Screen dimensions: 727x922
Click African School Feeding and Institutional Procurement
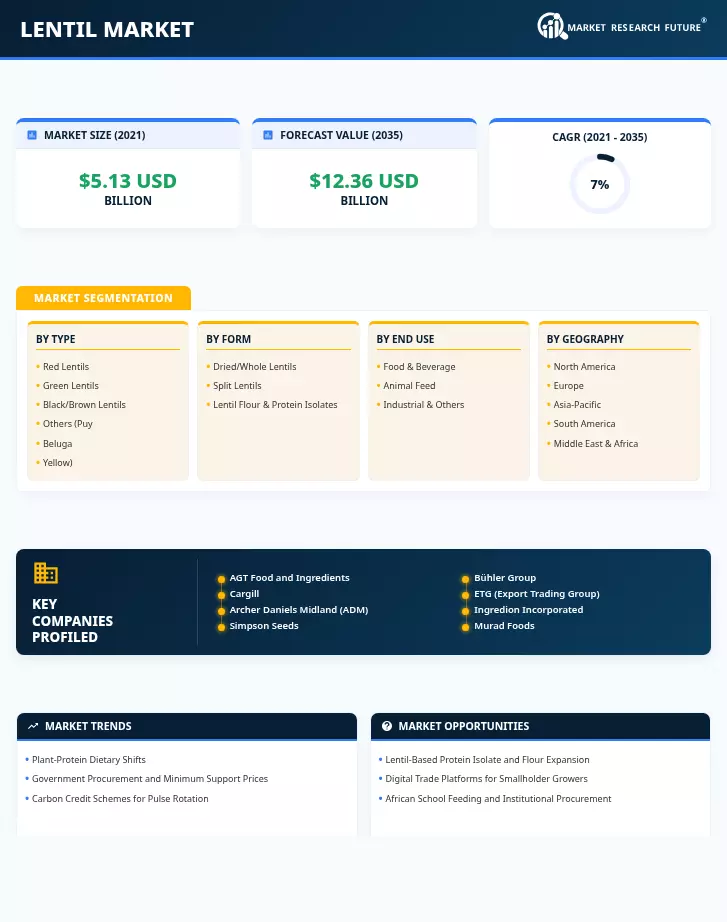(498, 799)
